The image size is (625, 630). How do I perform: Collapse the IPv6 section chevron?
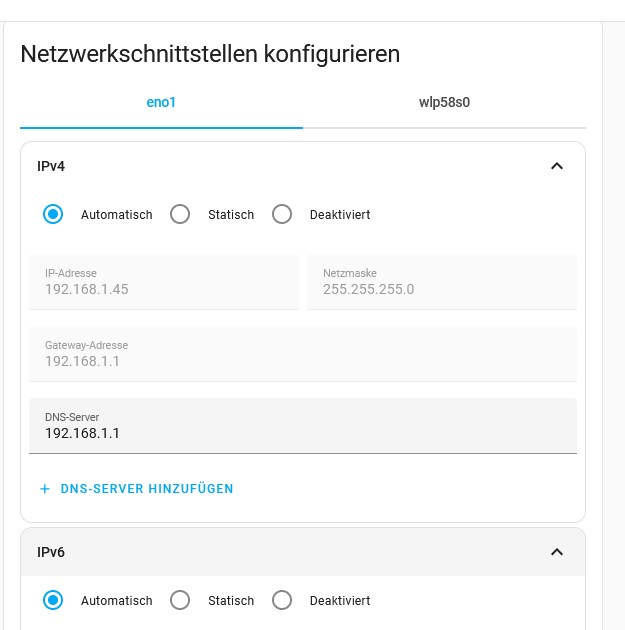(x=557, y=552)
